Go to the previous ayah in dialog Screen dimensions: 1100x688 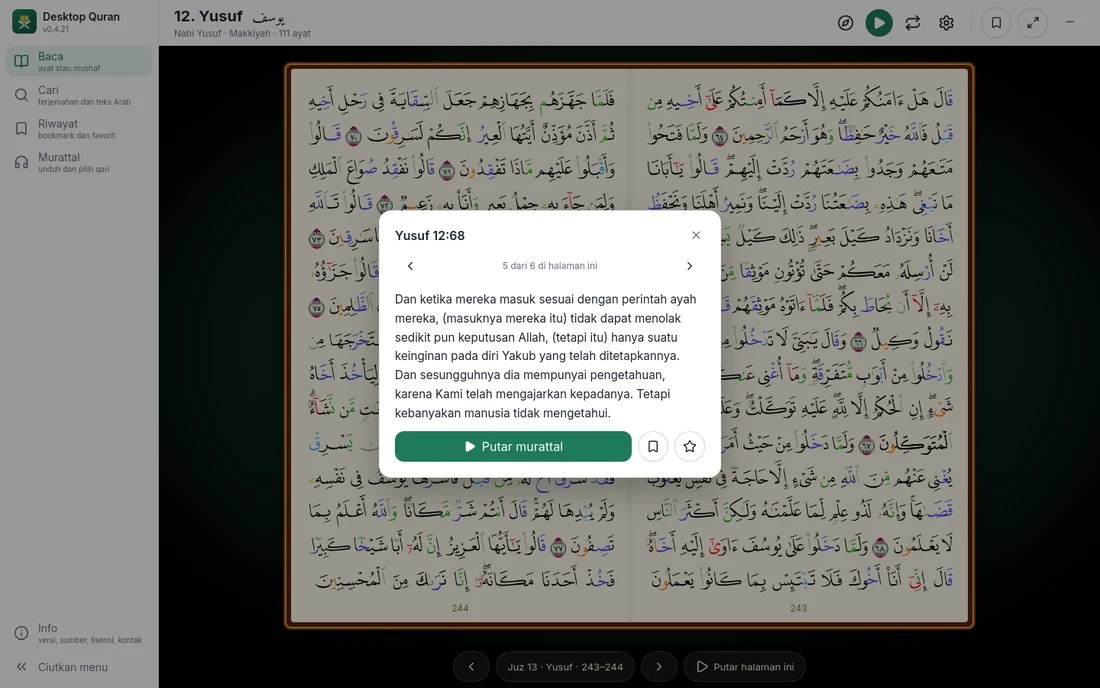click(410, 266)
